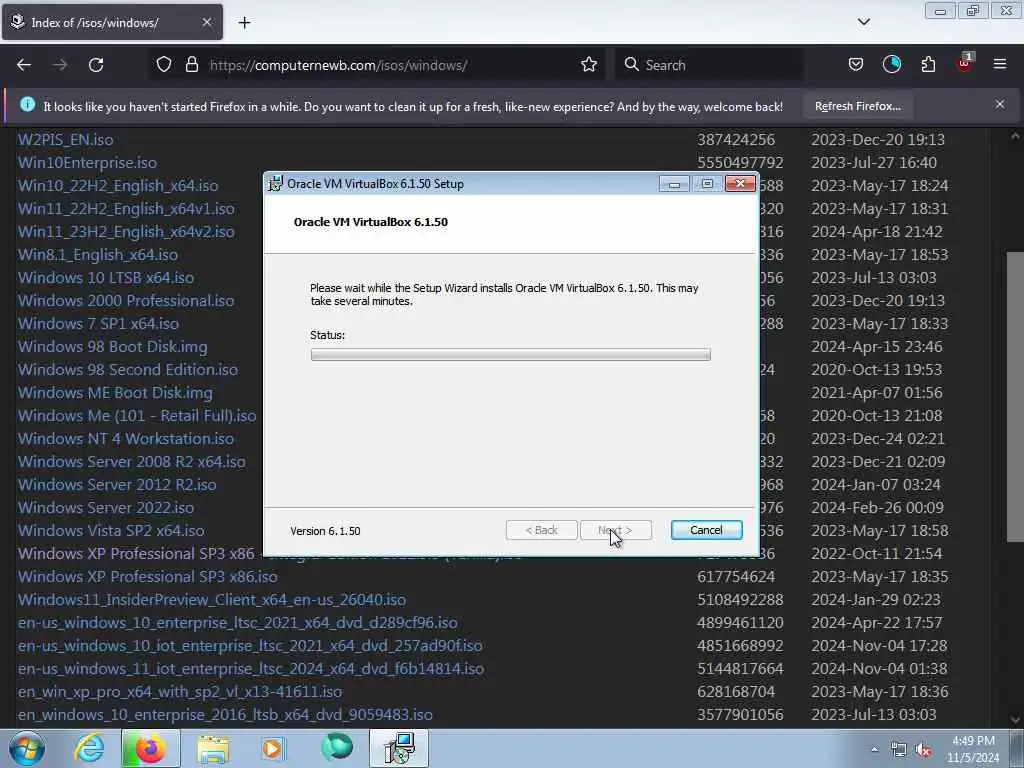Open en-us_windows_10_enterprise_ltsc_2021 iso link
Screen dimensions: 1024x768
pyautogui.click(x=238, y=622)
